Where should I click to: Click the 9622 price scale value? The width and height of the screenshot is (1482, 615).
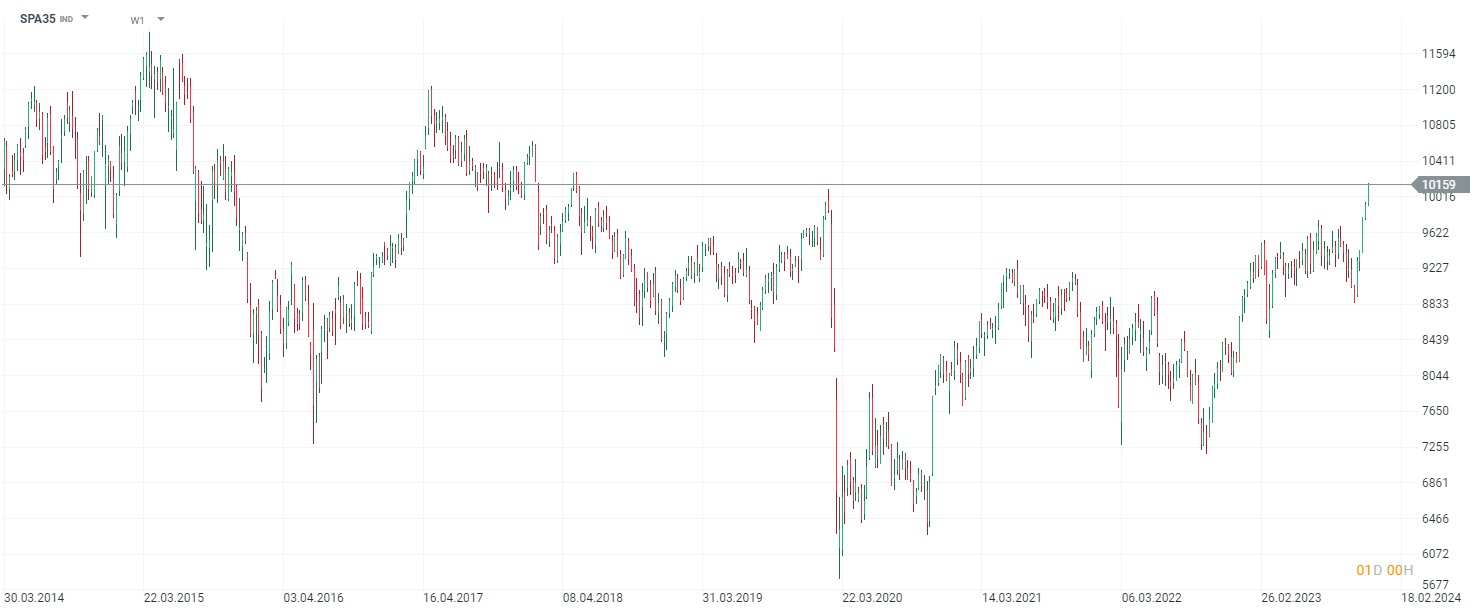tap(1436, 232)
